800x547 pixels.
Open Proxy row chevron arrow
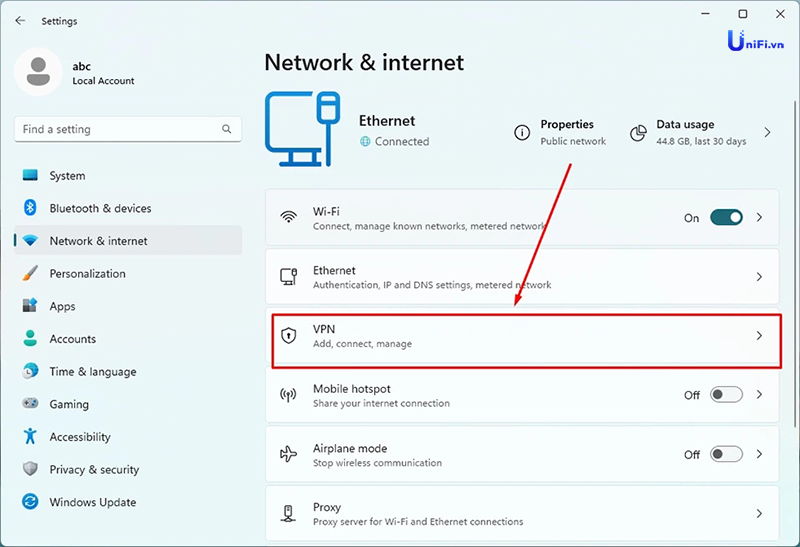[759, 513]
